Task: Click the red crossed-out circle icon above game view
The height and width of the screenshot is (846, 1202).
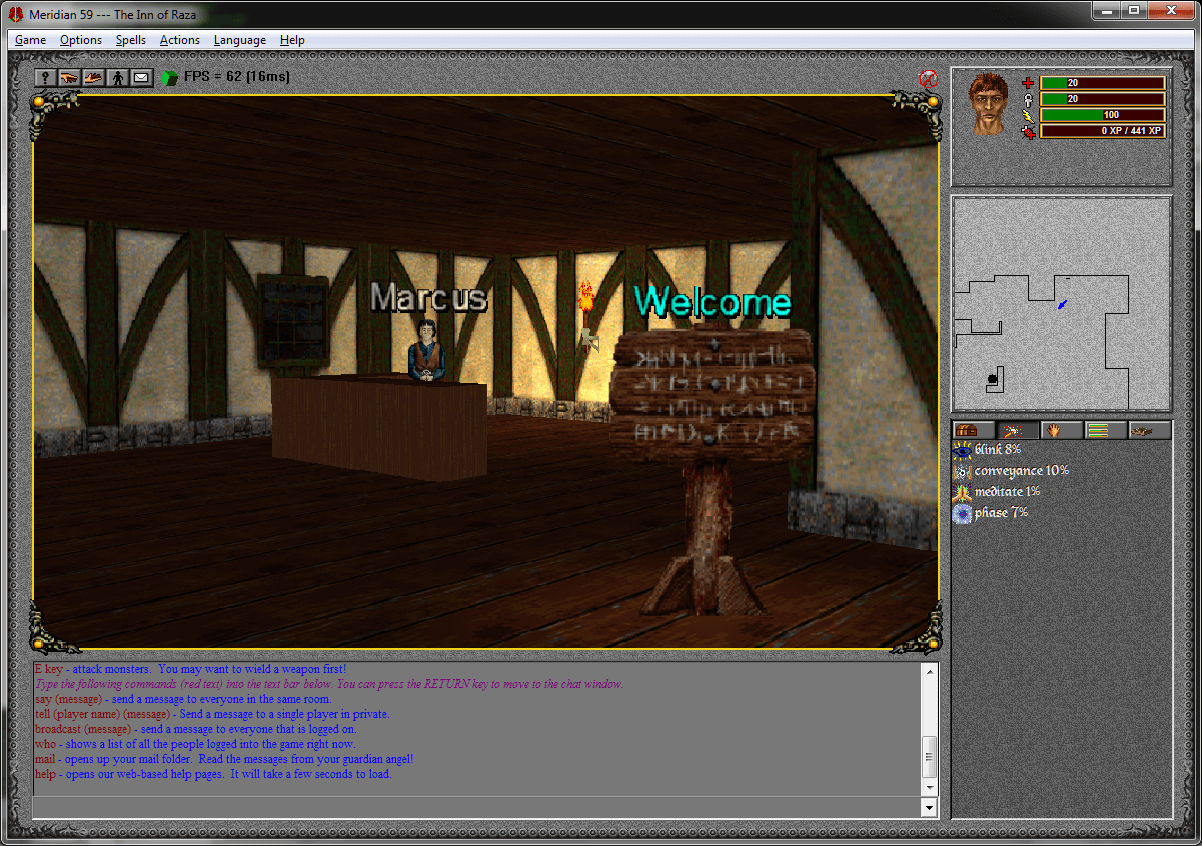Action: 928,78
